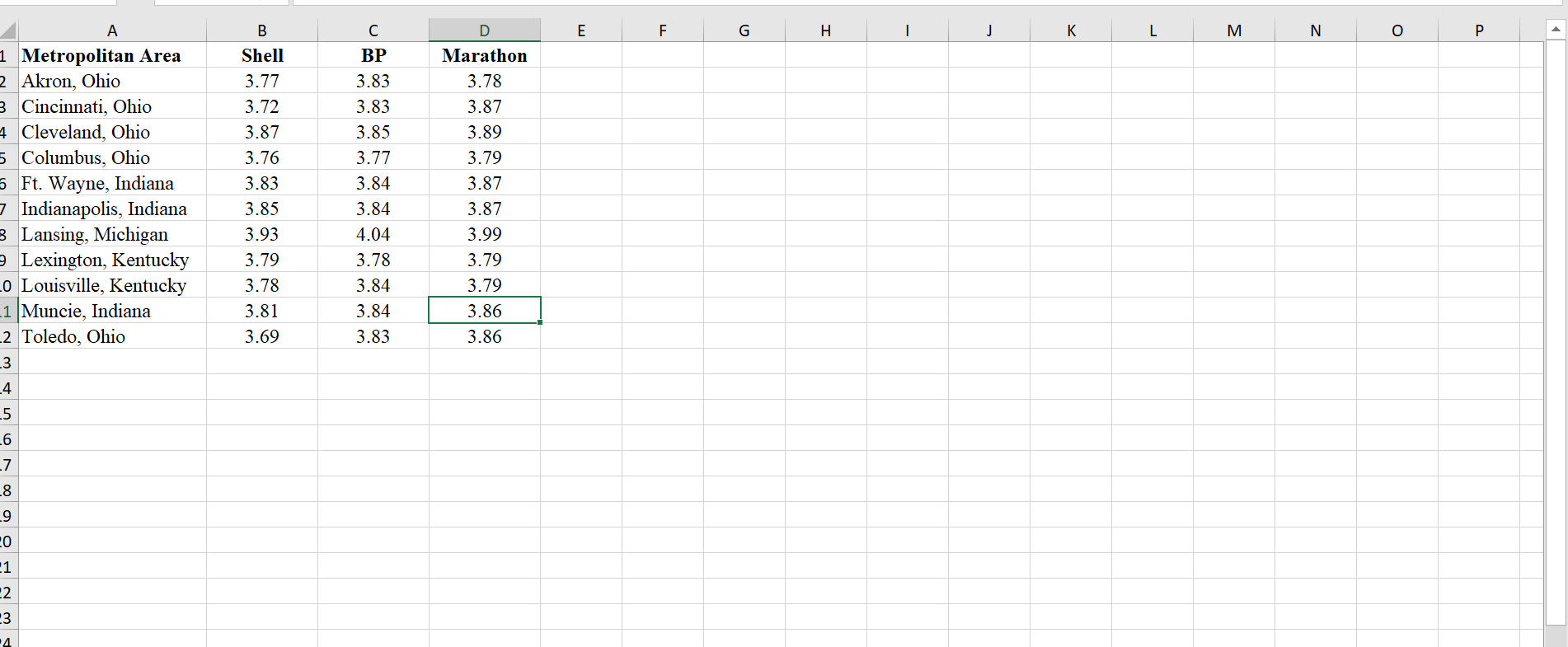Select the "Muncie, Indiana" cell
Image resolution: width=1568 pixels, height=647 pixels.
pos(112,311)
